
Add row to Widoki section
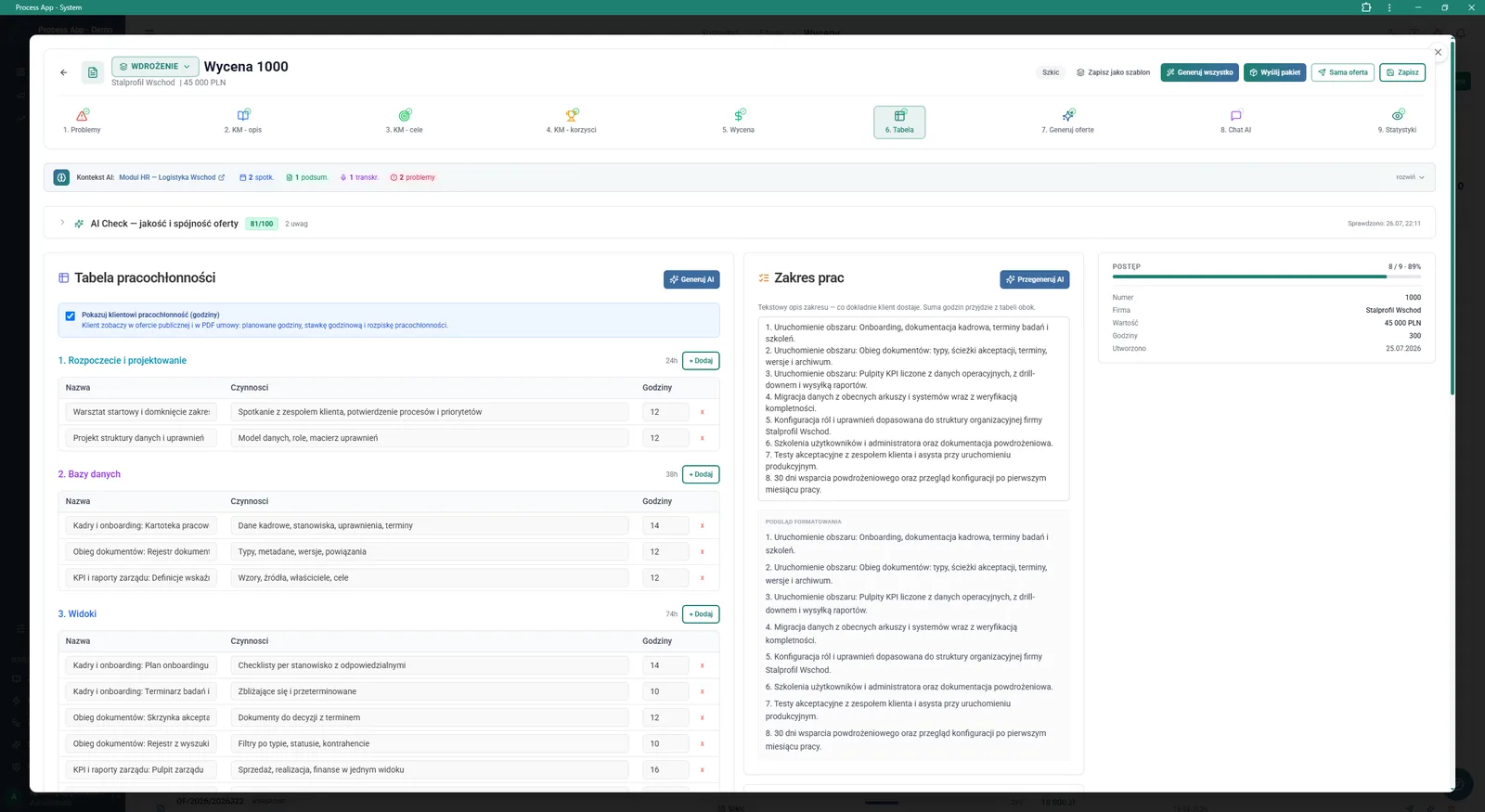pos(701,614)
